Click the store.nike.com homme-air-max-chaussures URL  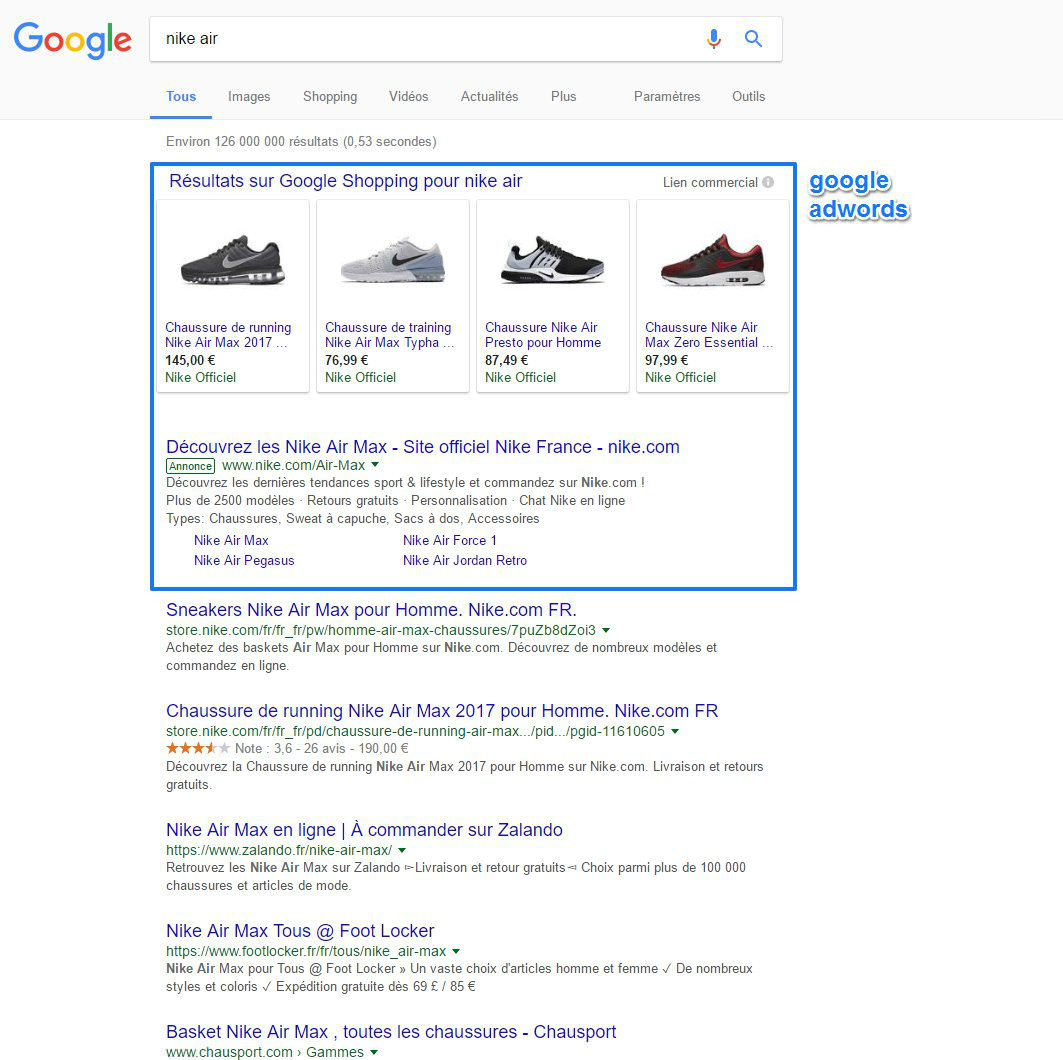coord(381,630)
